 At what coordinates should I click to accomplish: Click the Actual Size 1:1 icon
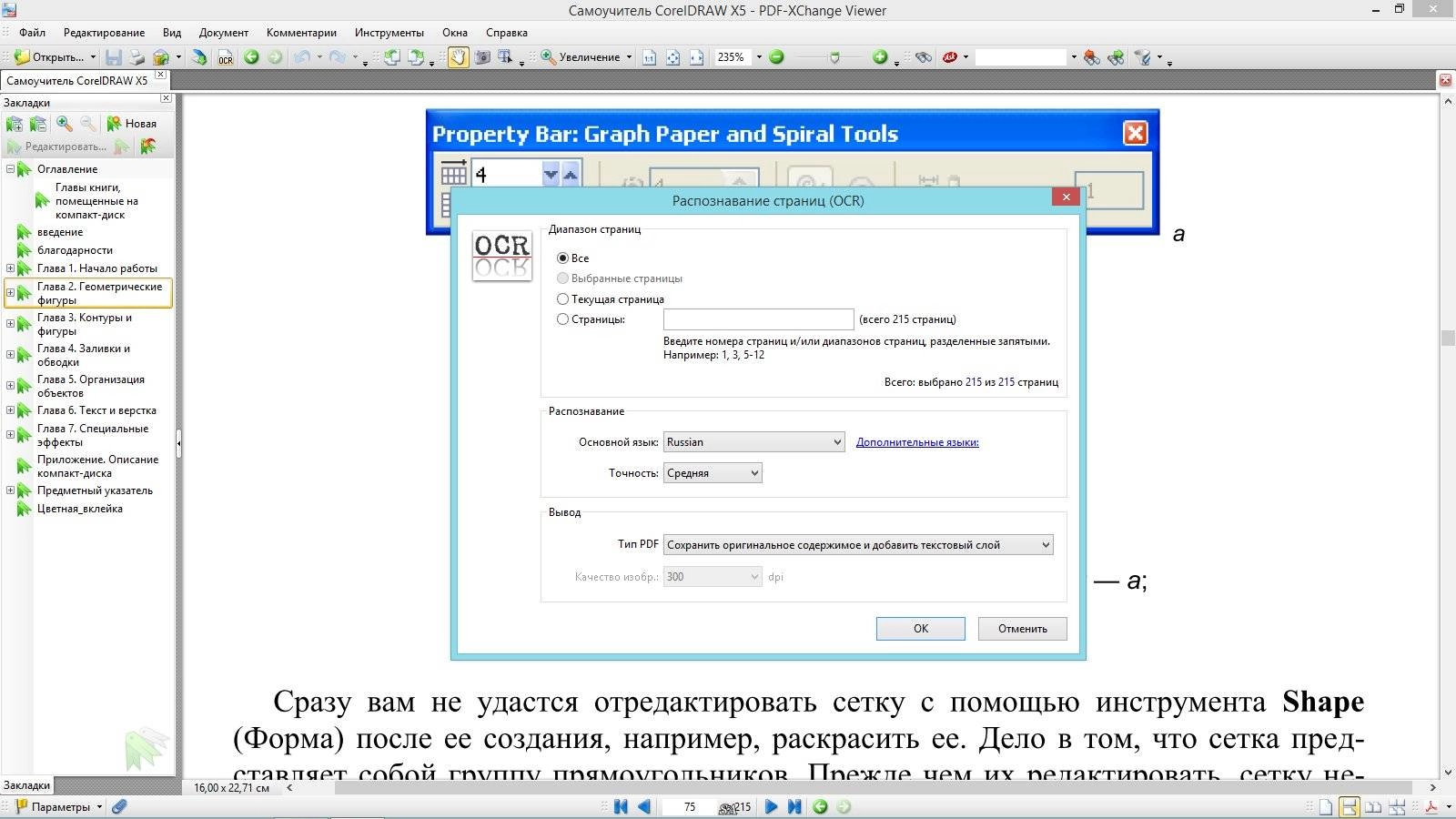[x=649, y=57]
